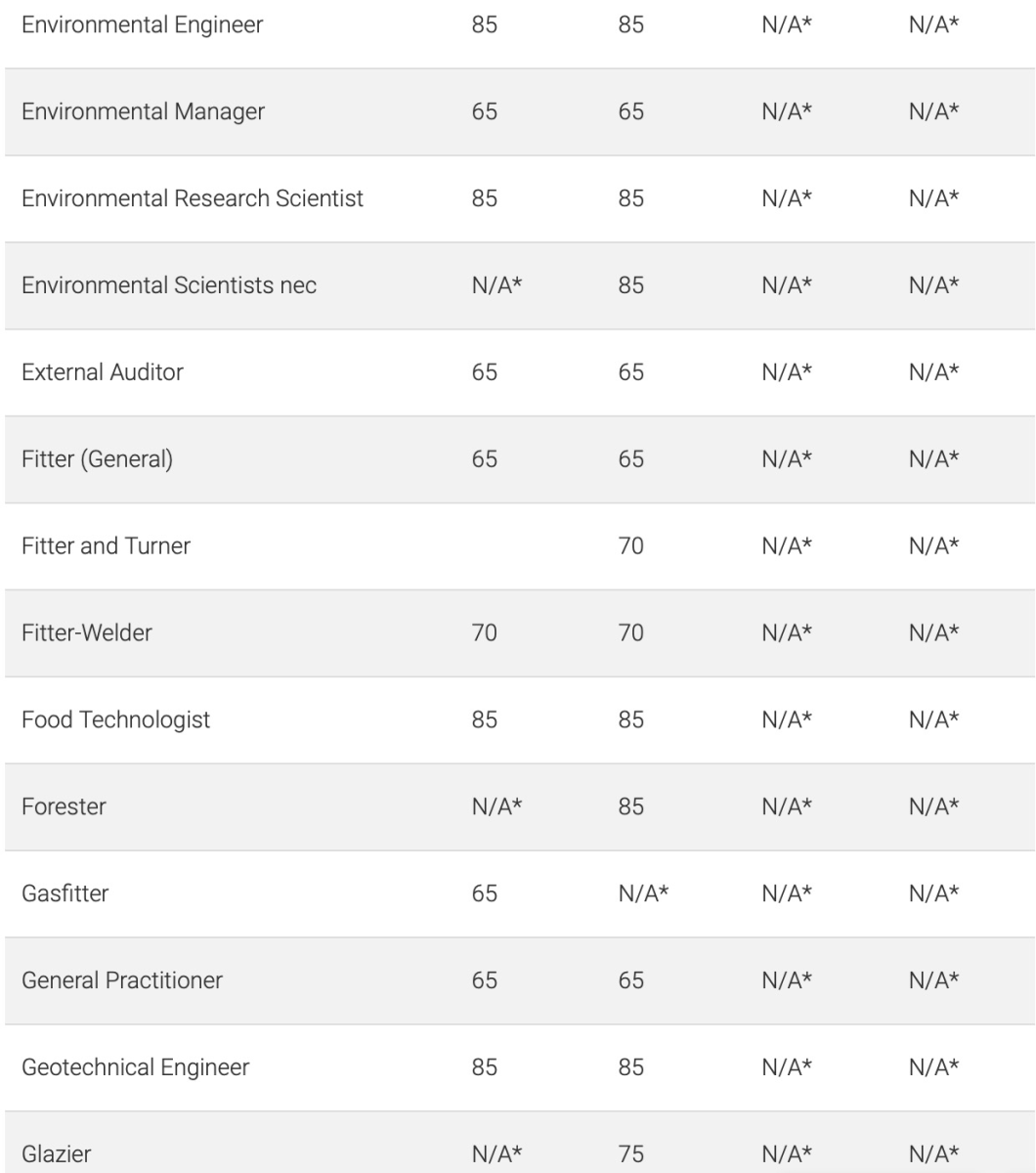1036x1173 pixels.
Task: Click the "External Auditor" occupation name
Action: [x=103, y=372]
